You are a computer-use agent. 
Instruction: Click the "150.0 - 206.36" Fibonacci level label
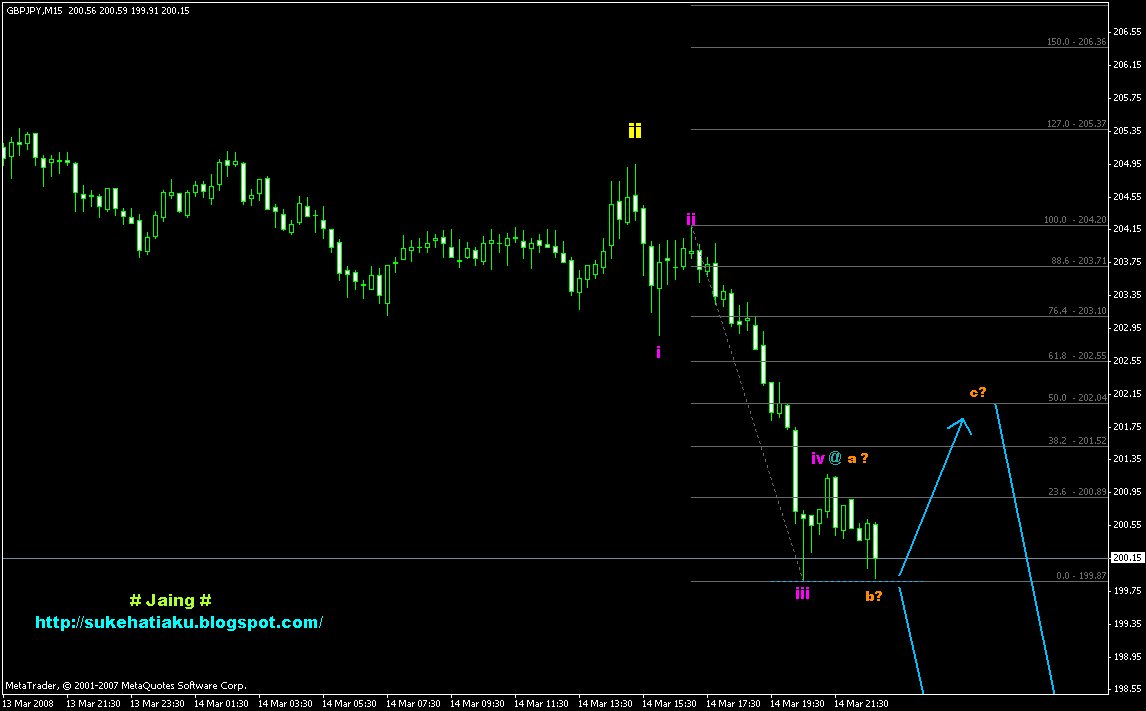1077,42
